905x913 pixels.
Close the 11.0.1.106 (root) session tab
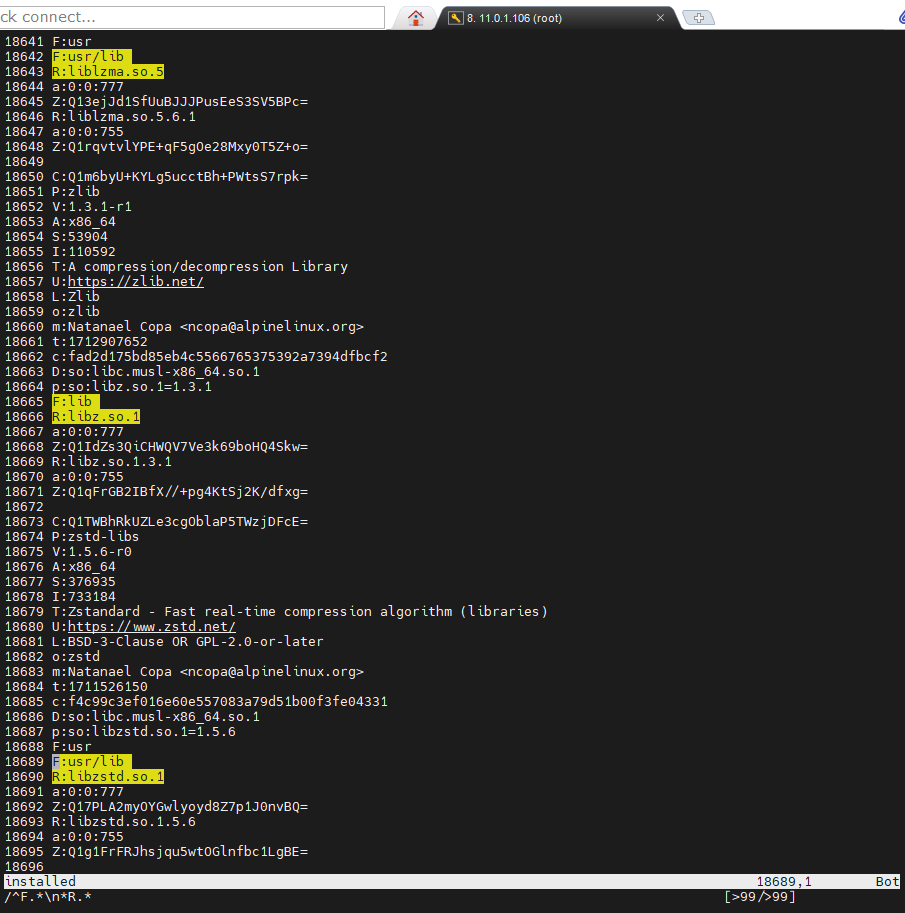click(660, 18)
